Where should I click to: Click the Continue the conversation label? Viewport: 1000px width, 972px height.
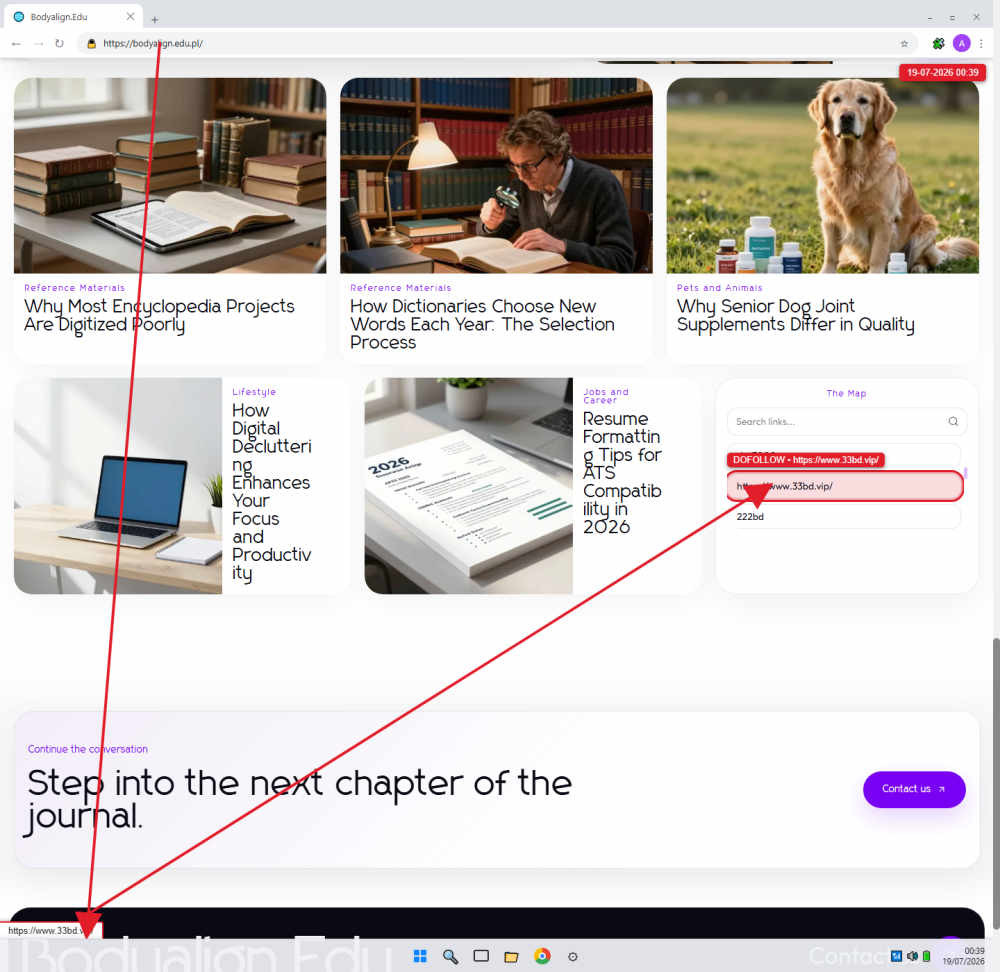(x=87, y=749)
